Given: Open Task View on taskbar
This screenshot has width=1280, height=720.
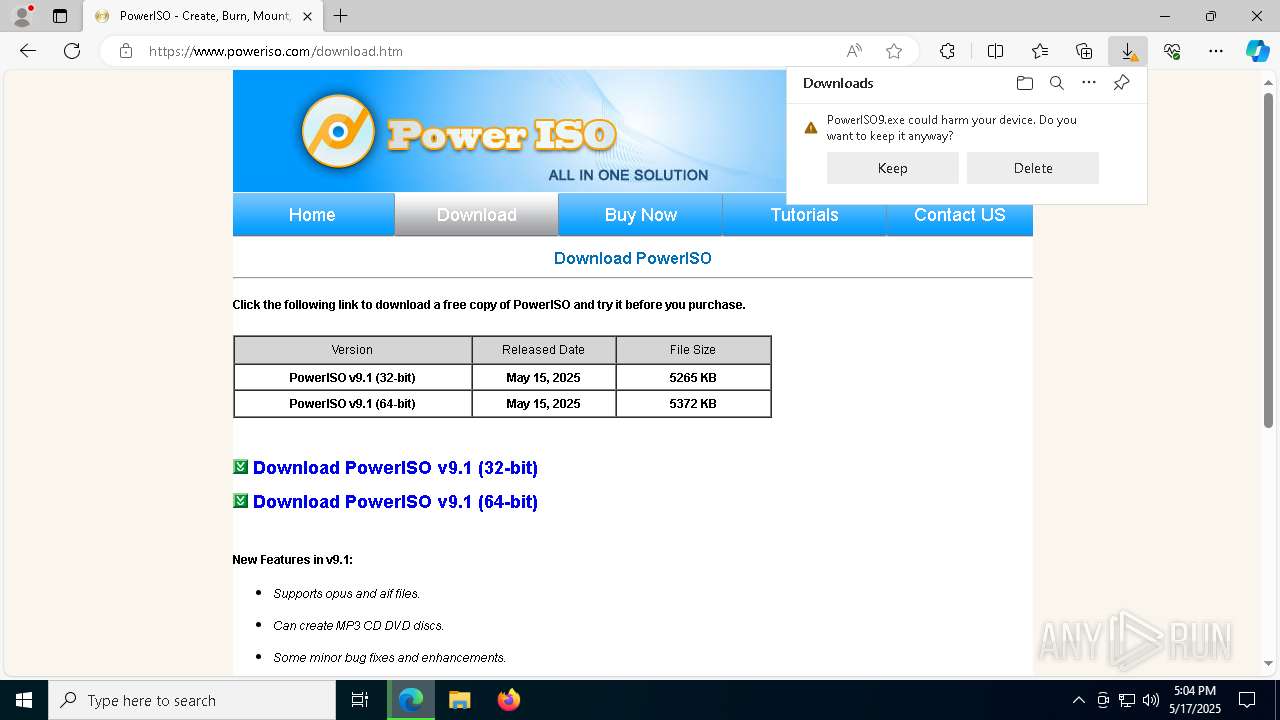Looking at the screenshot, I should pyautogui.click(x=360, y=700).
